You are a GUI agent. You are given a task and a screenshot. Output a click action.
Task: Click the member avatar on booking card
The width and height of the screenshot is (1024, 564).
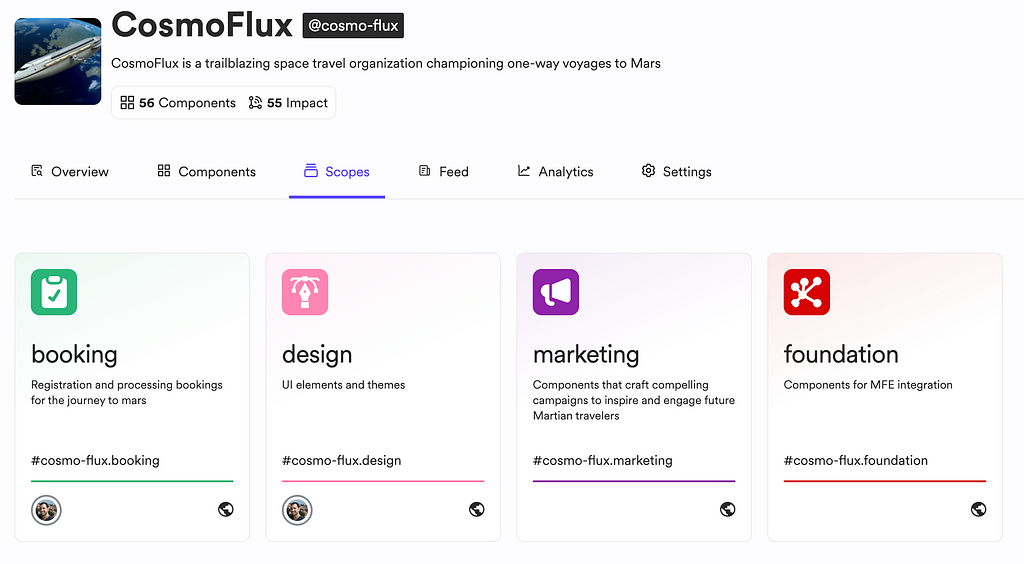(x=46, y=510)
